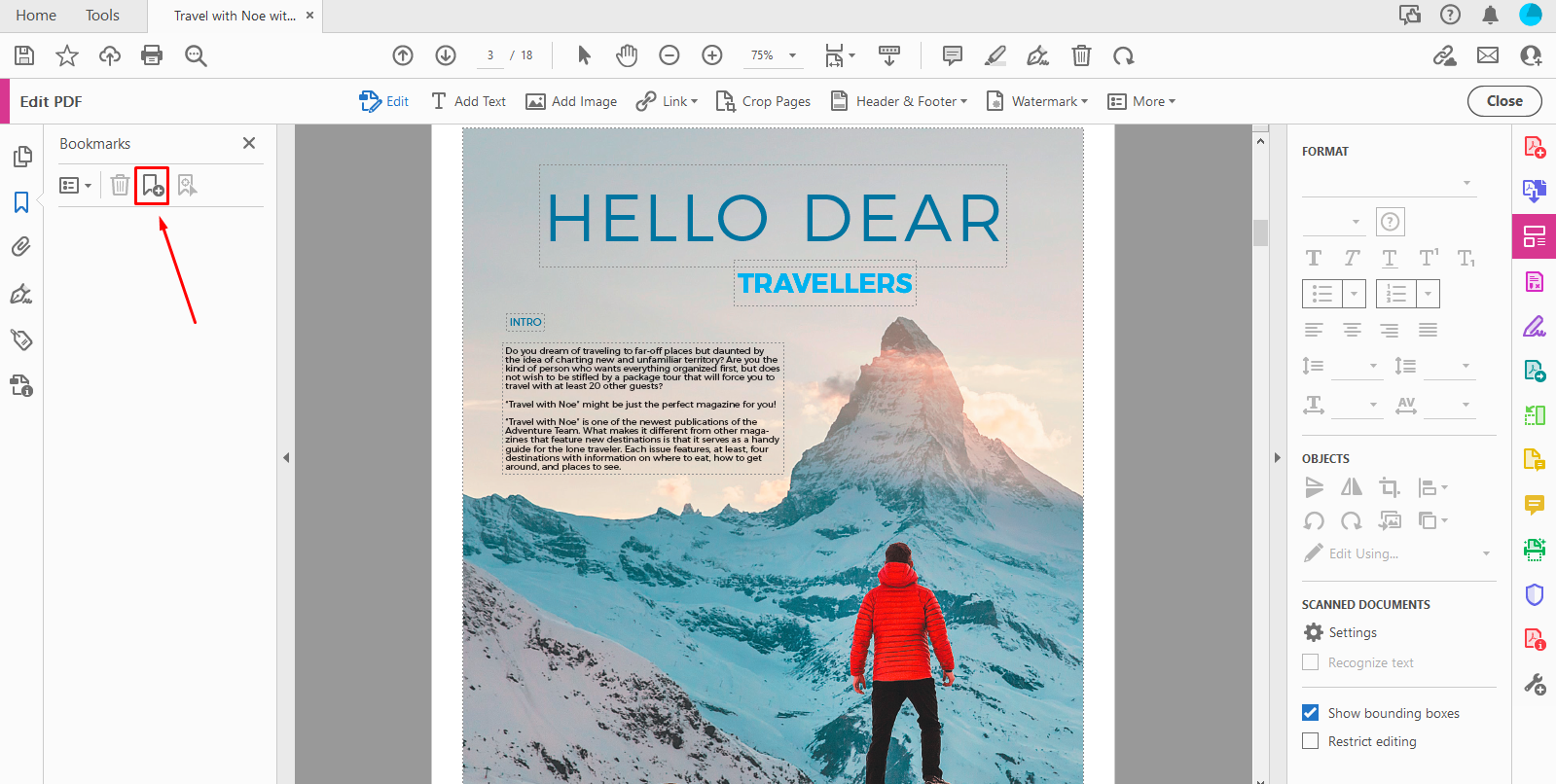Open Create PDF tool in right rail
The height and width of the screenshot is (784, 1556).
point(1535,147)
